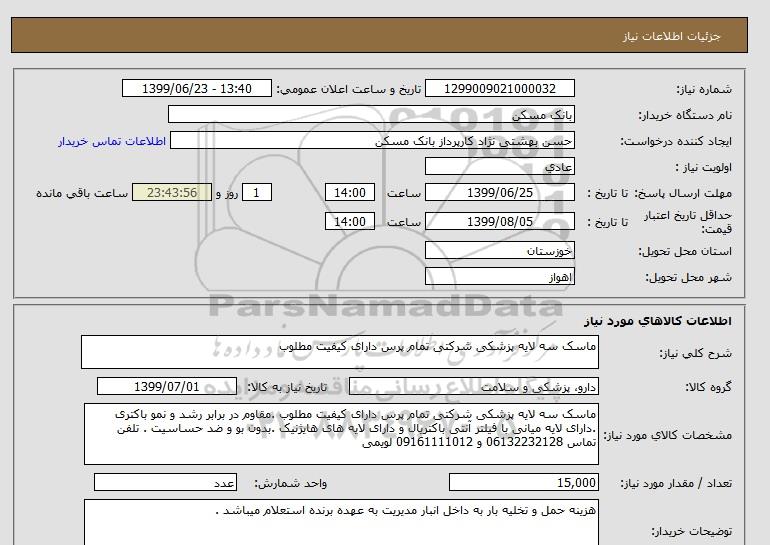Select the public announcement date-time field

195,89
